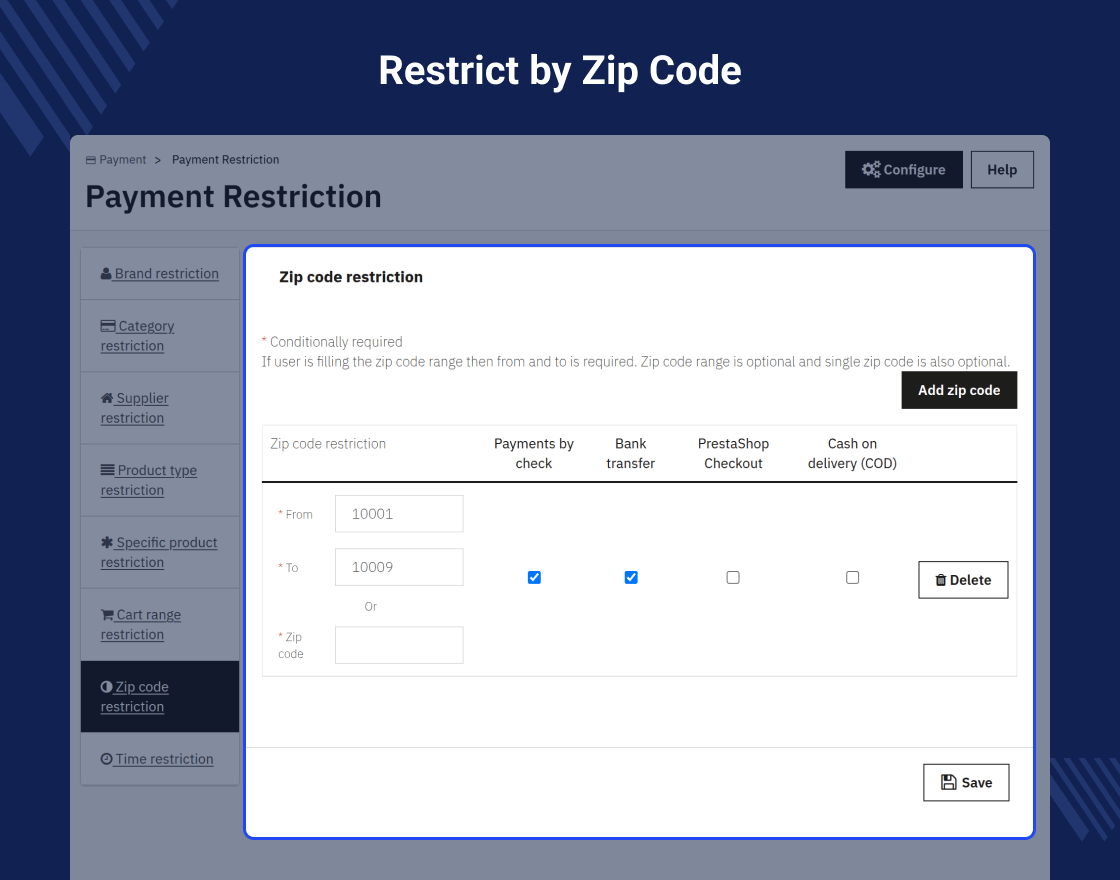
Task: Select the Zip code restriction tab
Action: coord(160,696)
